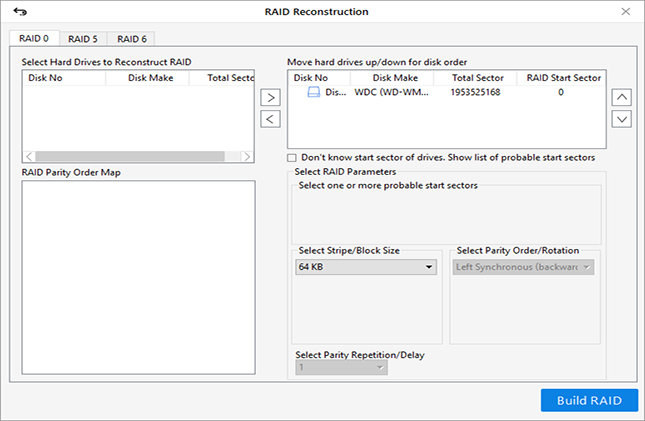The width and height of the screenshot is (645, 421).
Task: Click the RAID Start Sector column header
Action: [563, 78]
